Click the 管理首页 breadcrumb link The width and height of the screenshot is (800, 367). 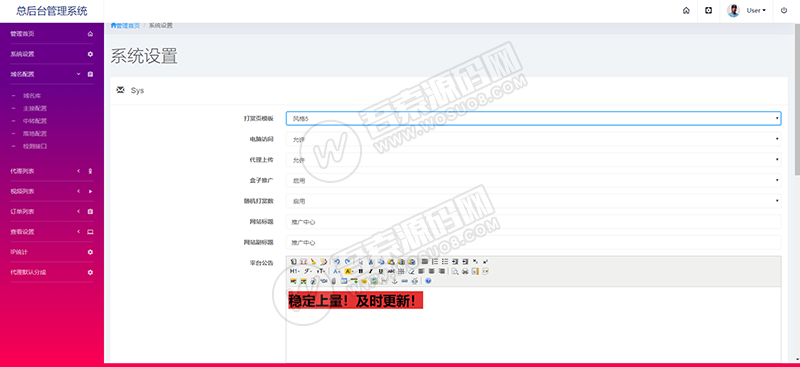126,26
